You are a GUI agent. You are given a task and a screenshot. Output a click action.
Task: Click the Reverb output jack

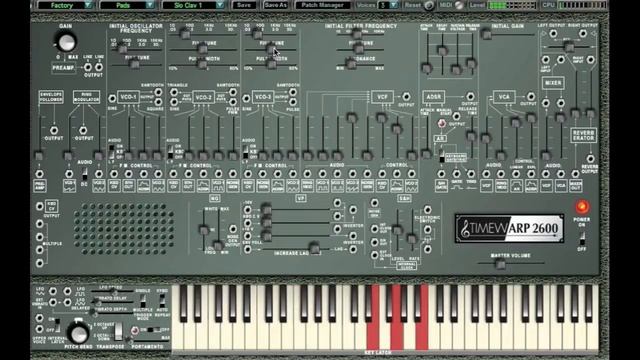click(590, 158)
